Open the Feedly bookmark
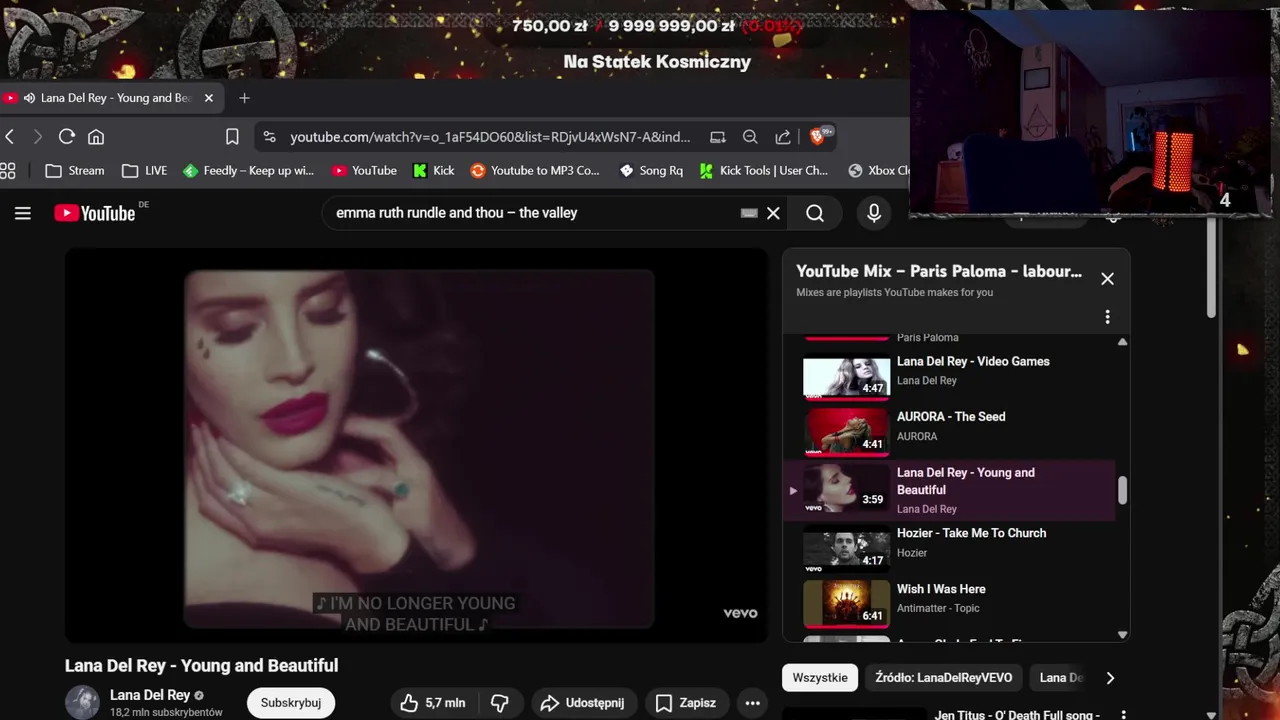1280x720 pixels. 249,171
